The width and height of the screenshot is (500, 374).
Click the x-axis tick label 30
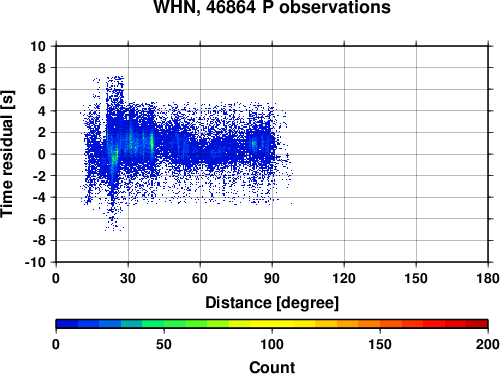point(128,278)
